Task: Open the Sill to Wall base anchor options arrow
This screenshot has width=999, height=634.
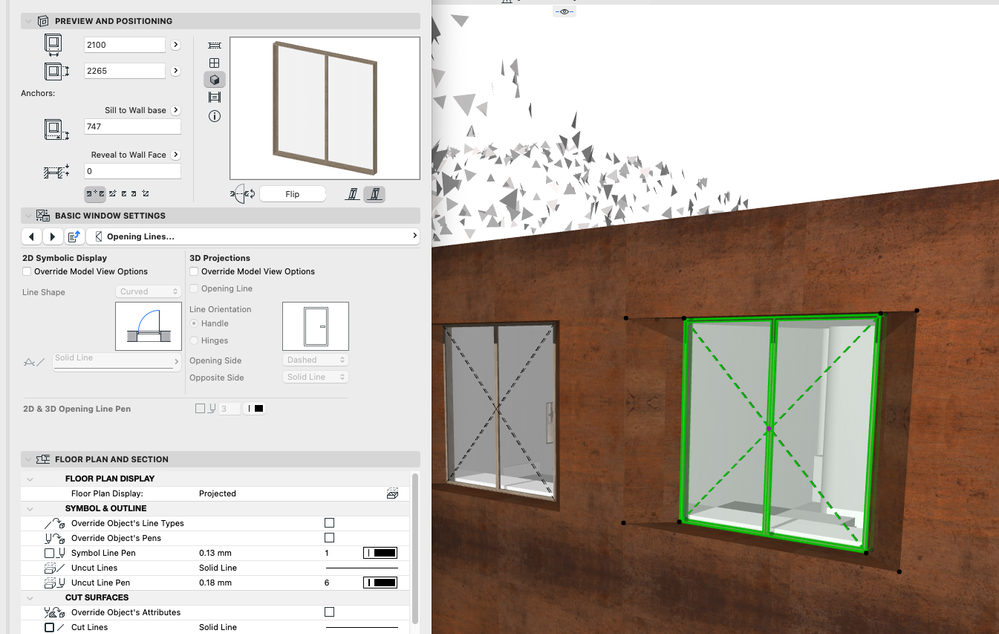Action: tap(176, 110)
